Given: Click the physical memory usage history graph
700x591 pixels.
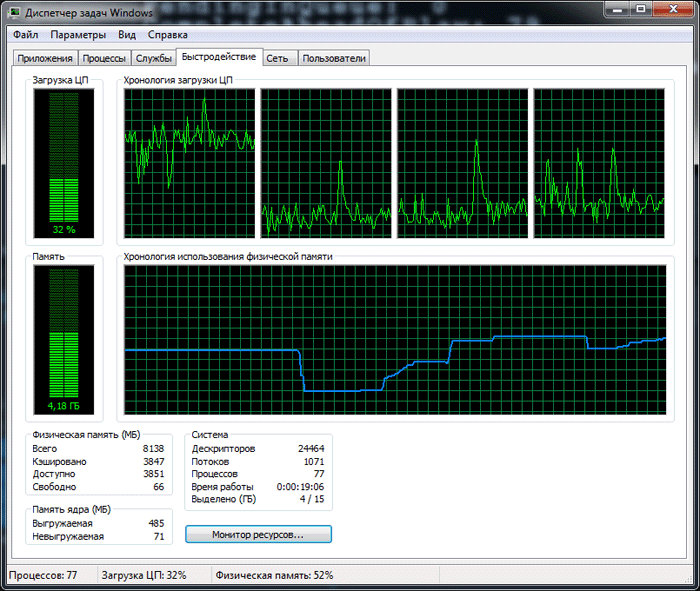Looking at the screenshot, I should point(395,340).
